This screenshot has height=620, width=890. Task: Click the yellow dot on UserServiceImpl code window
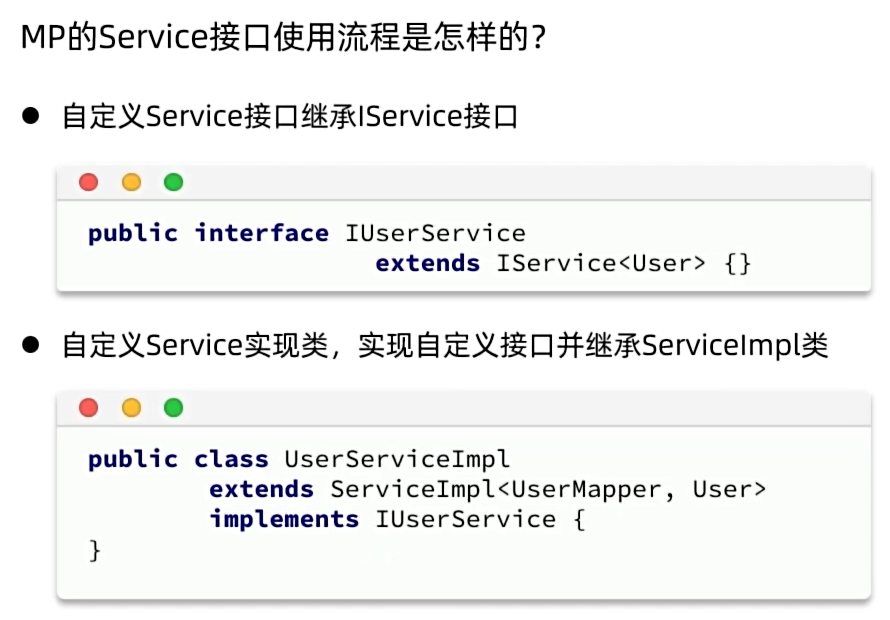point(131,408)
